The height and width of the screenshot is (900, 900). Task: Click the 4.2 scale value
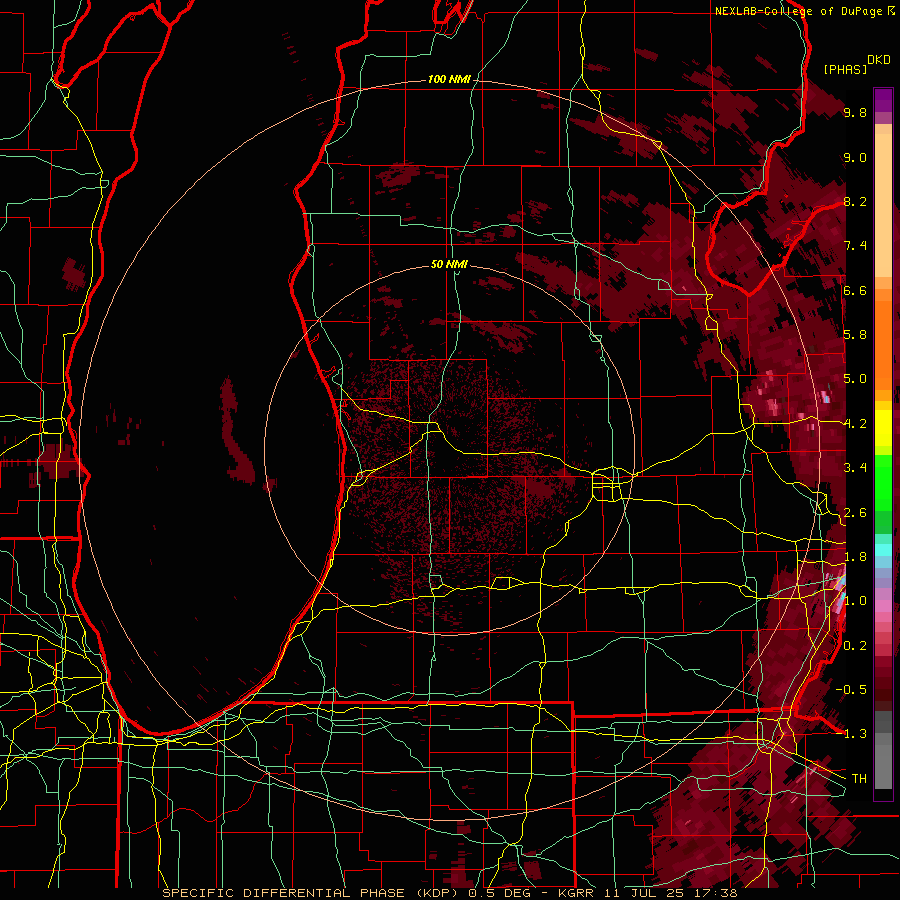[855, 424]
